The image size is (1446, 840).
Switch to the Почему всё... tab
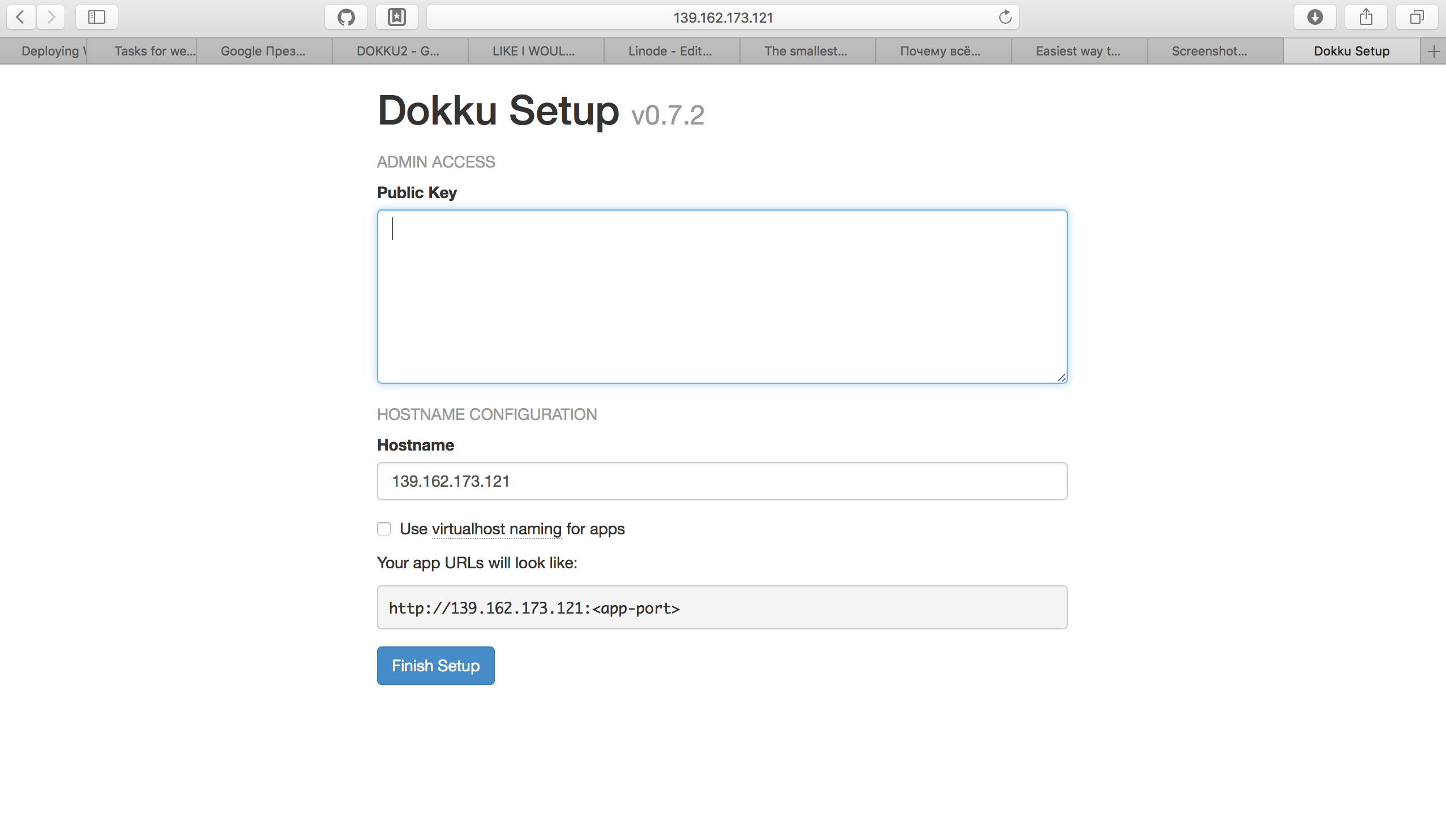coord(943,51)
